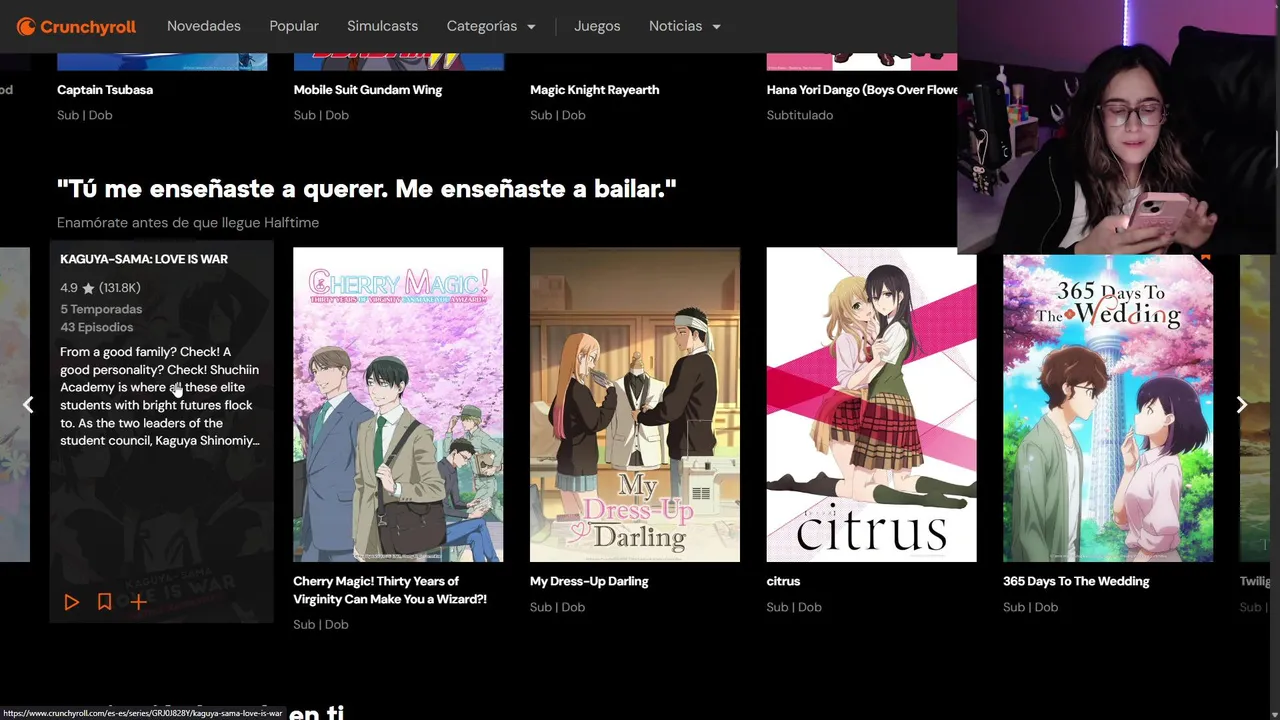
Task: Click the 43 Episodios text
Action: click(x=96, y=327)
